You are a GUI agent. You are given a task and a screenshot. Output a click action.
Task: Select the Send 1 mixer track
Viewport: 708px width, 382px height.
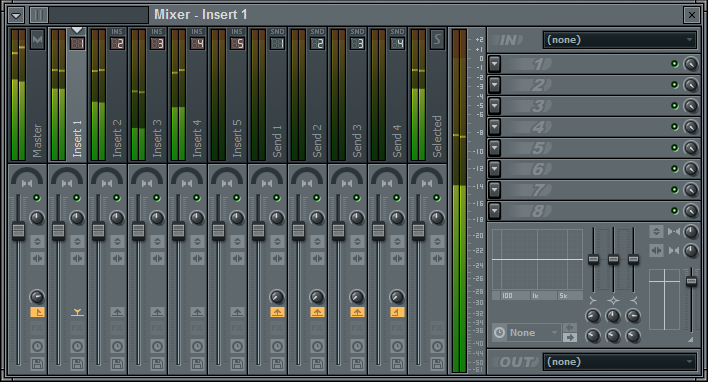click(267, 95)
